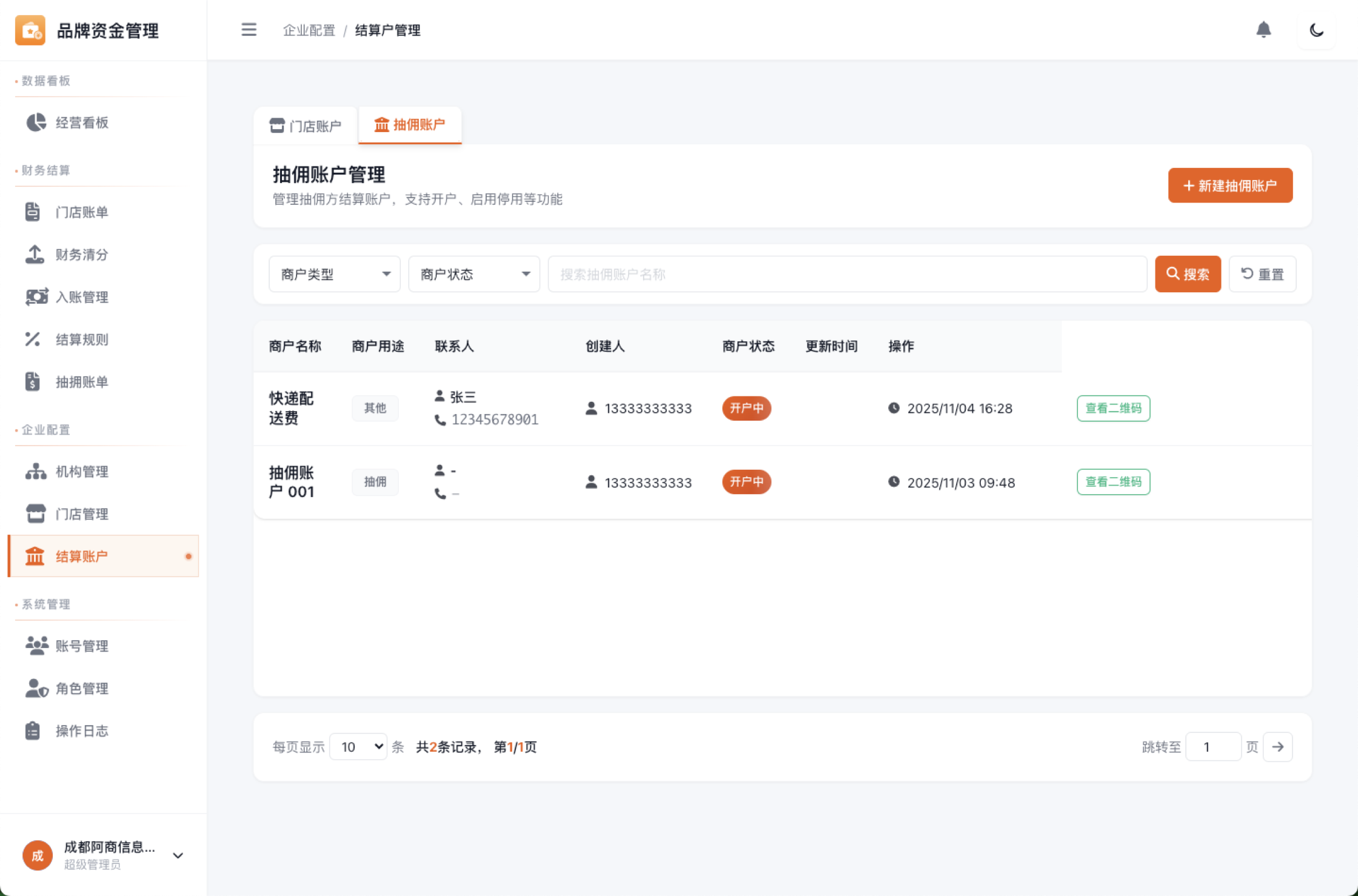
Task: Select the 抽佣账户 tab
Action: 410,125
